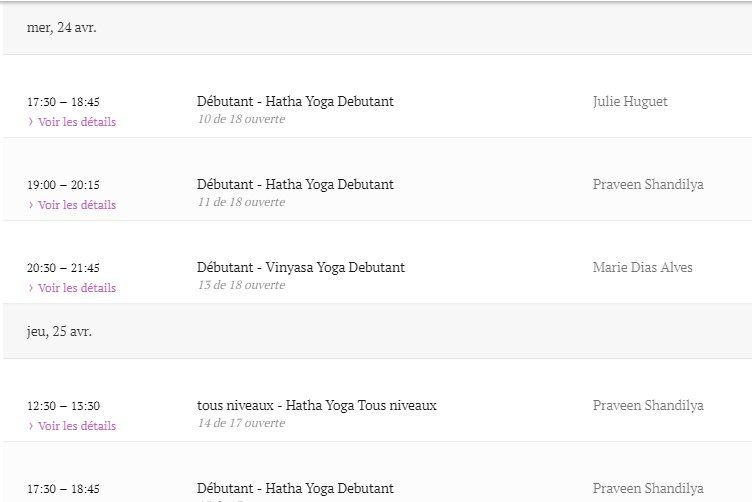Viewport: 752px width, 502px height.
Task: Select Praveen Shandilya on Thursday's 17:30 class
Action: pos(648,489)
